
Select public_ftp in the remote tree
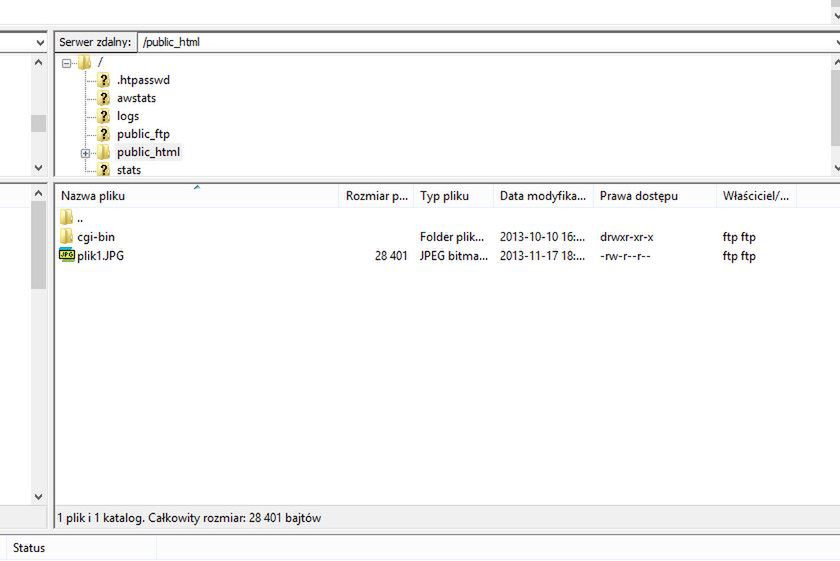[x=143, y=134]
